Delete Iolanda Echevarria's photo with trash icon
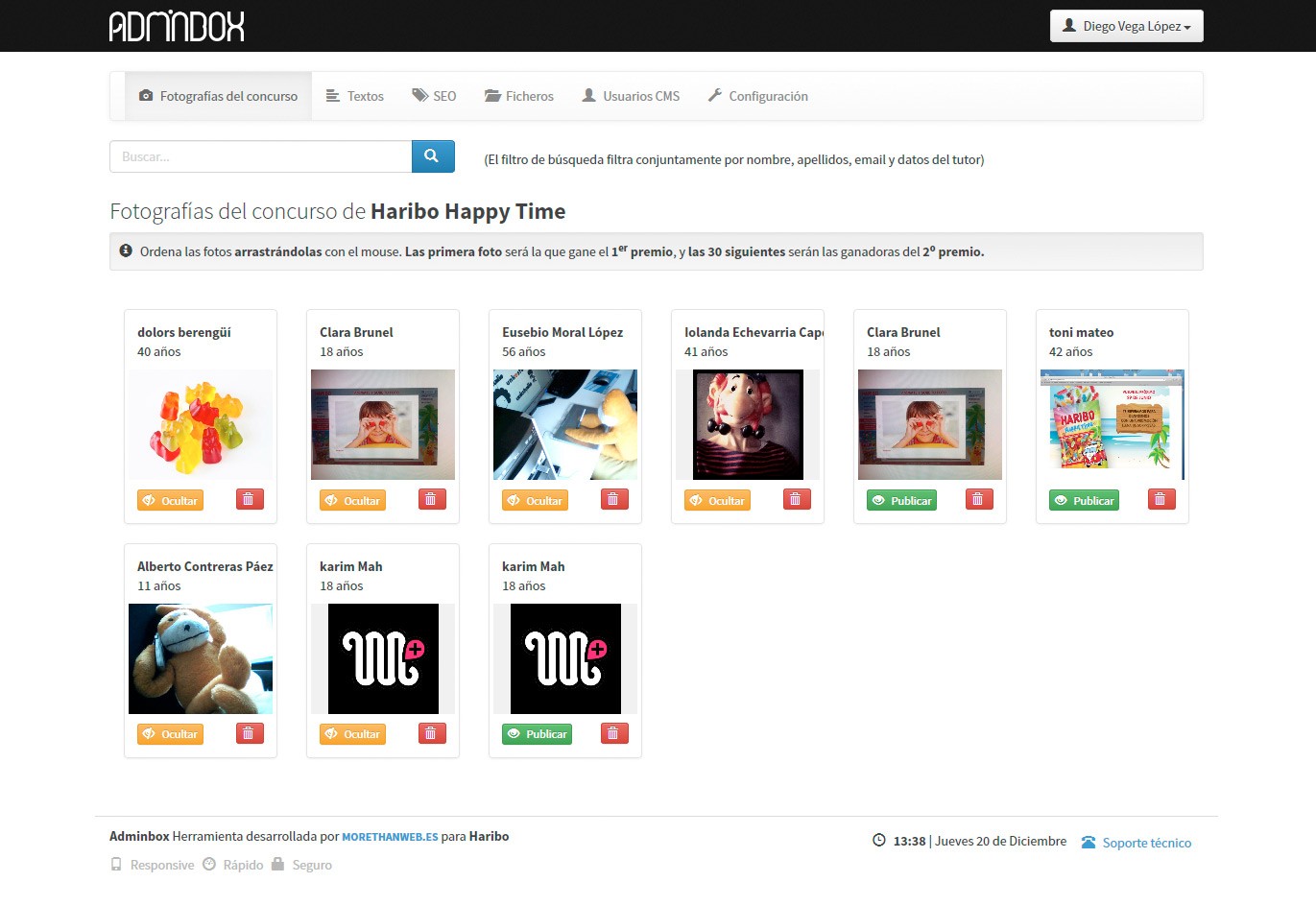Image resolution: width=1316 pixels, height=906 pixels. [797, 499]
